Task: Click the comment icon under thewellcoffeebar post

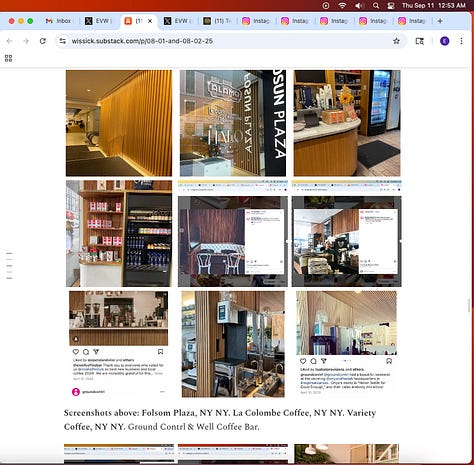Action: coord(86,352)
